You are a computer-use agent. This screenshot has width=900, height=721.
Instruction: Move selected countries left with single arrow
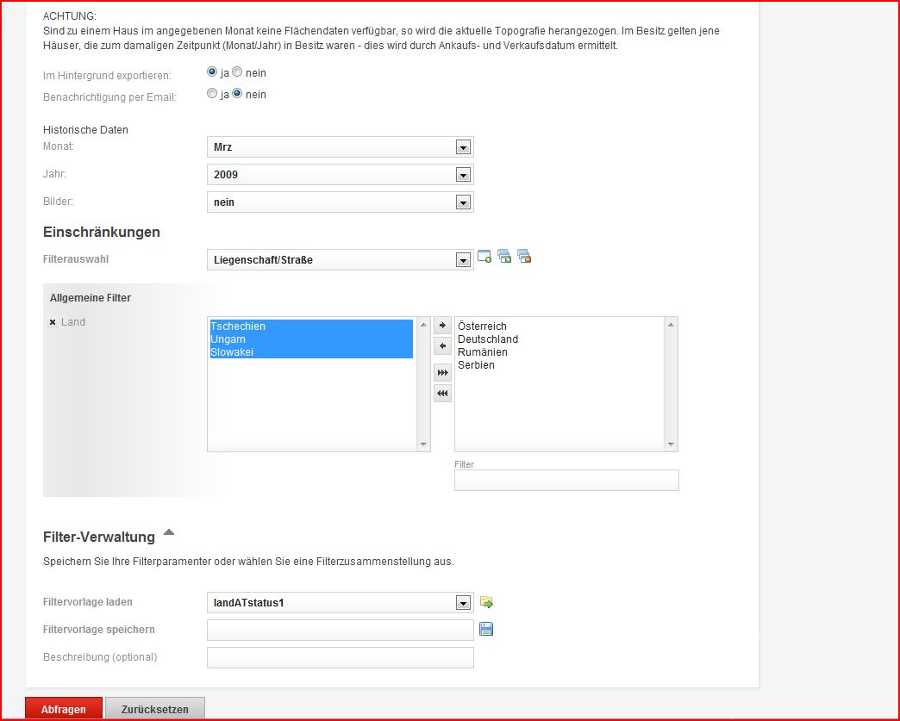coord(443,347)
